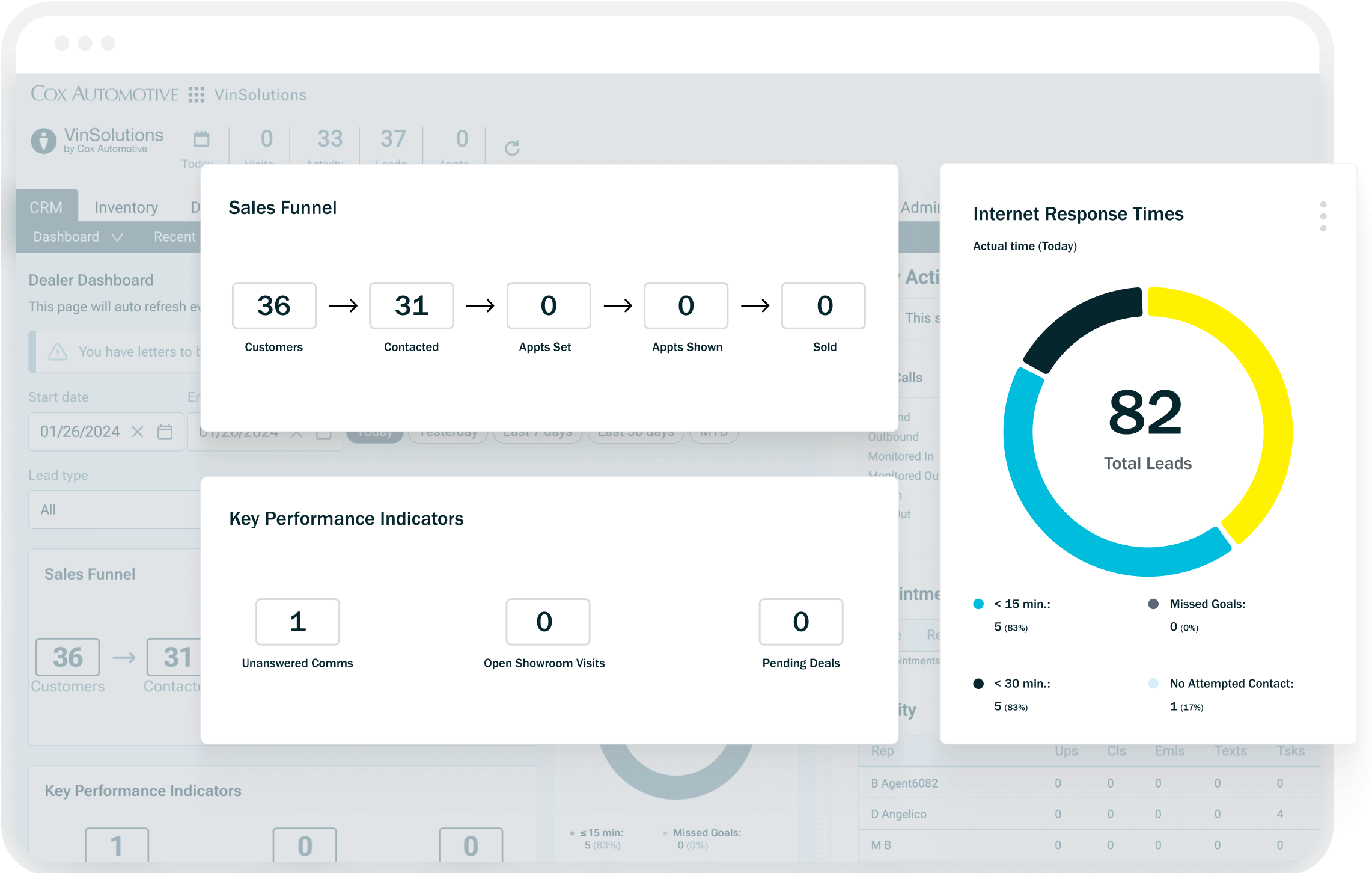Click the Pending Deals count box

point(800,622)
